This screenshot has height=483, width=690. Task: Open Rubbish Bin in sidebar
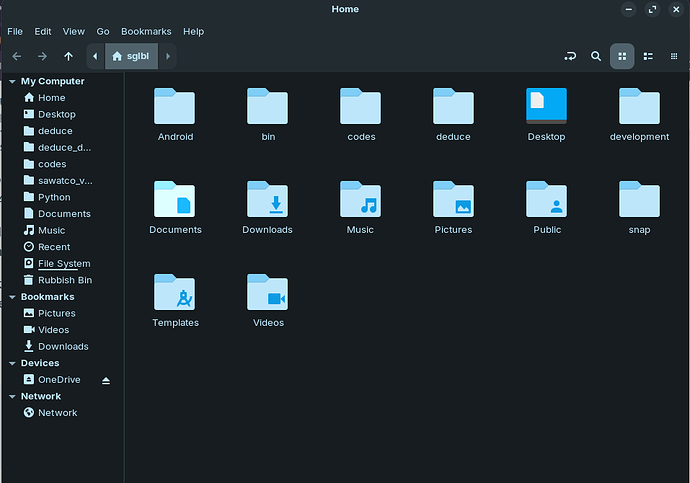[64, 280]
